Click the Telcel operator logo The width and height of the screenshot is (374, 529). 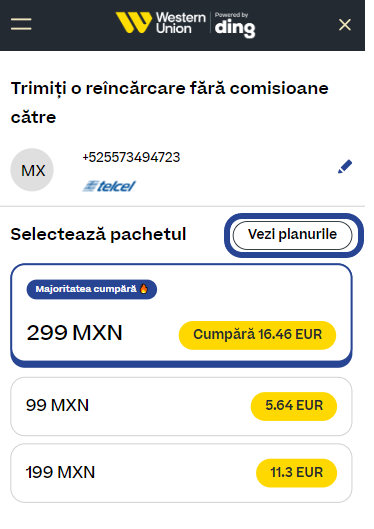point(109,186)
